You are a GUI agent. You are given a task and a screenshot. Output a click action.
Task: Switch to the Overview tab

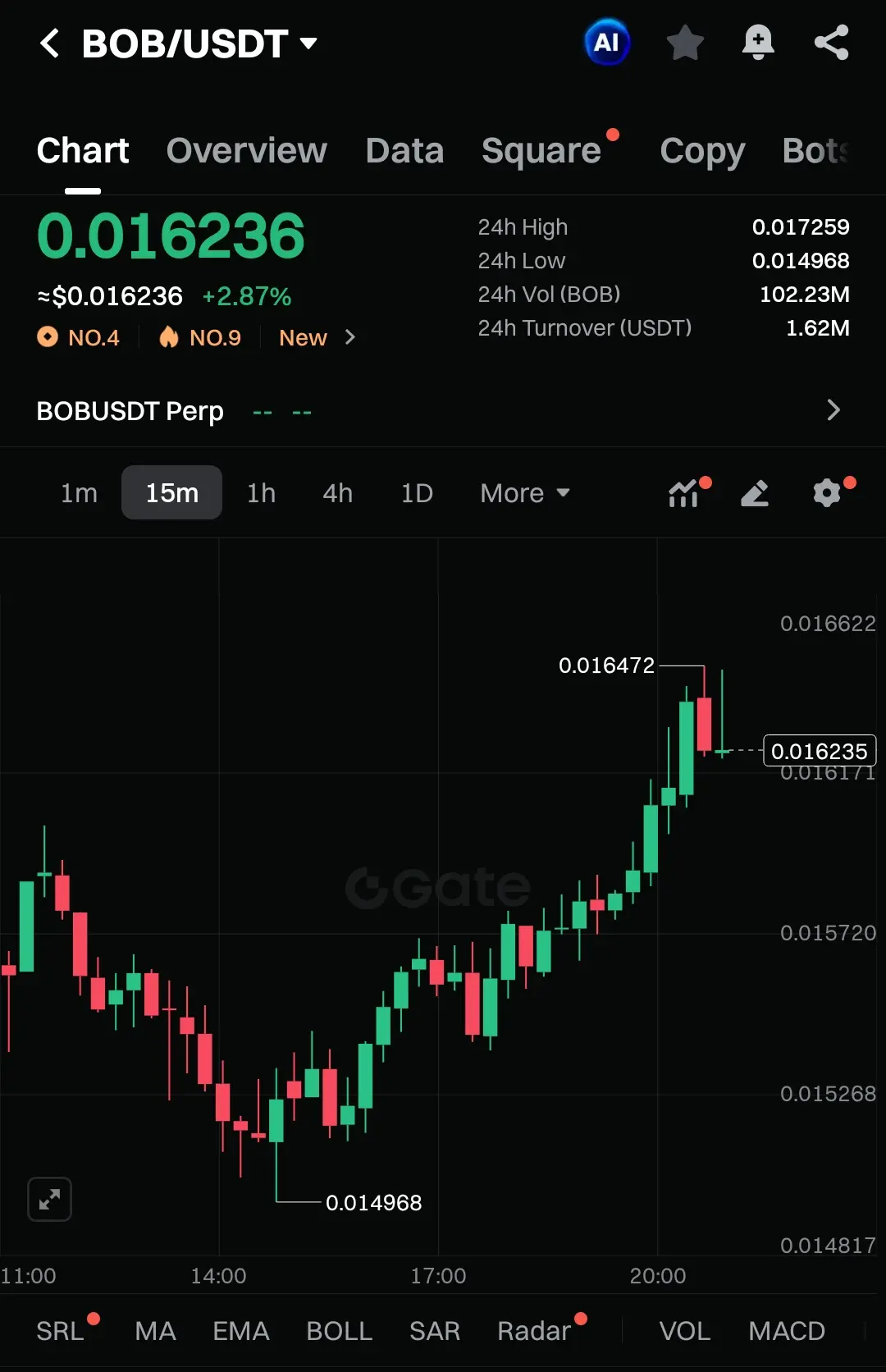(x=247, y=151)
